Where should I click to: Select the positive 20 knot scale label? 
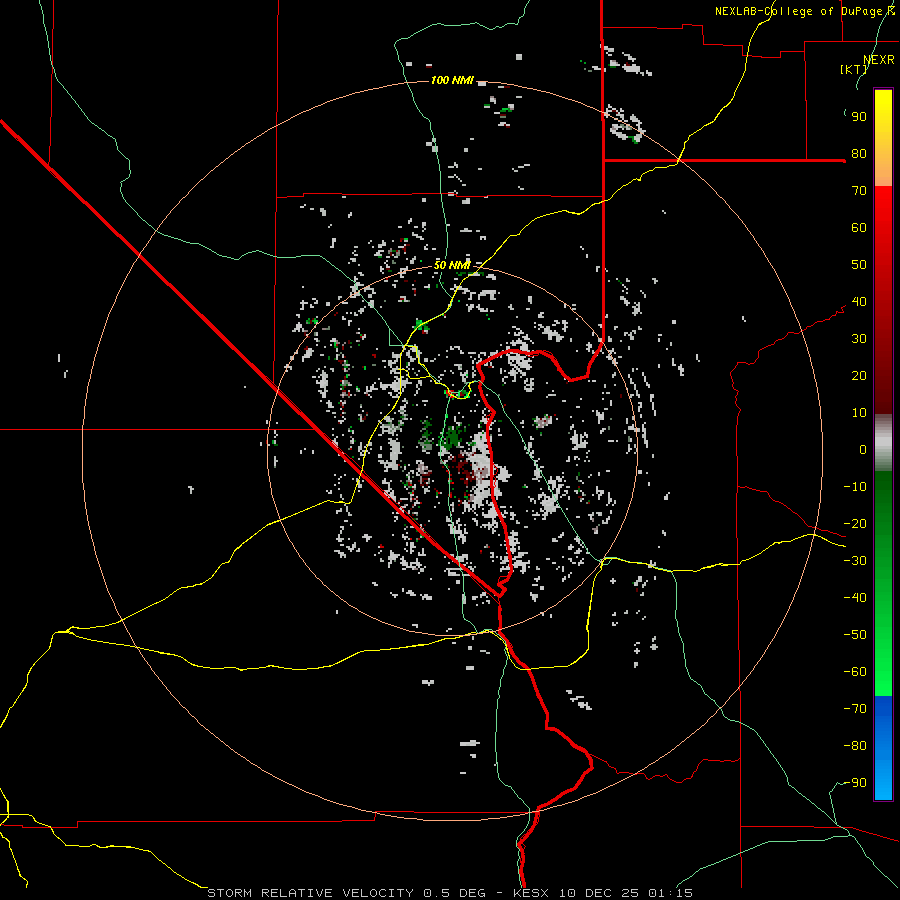tap(859, 376)
